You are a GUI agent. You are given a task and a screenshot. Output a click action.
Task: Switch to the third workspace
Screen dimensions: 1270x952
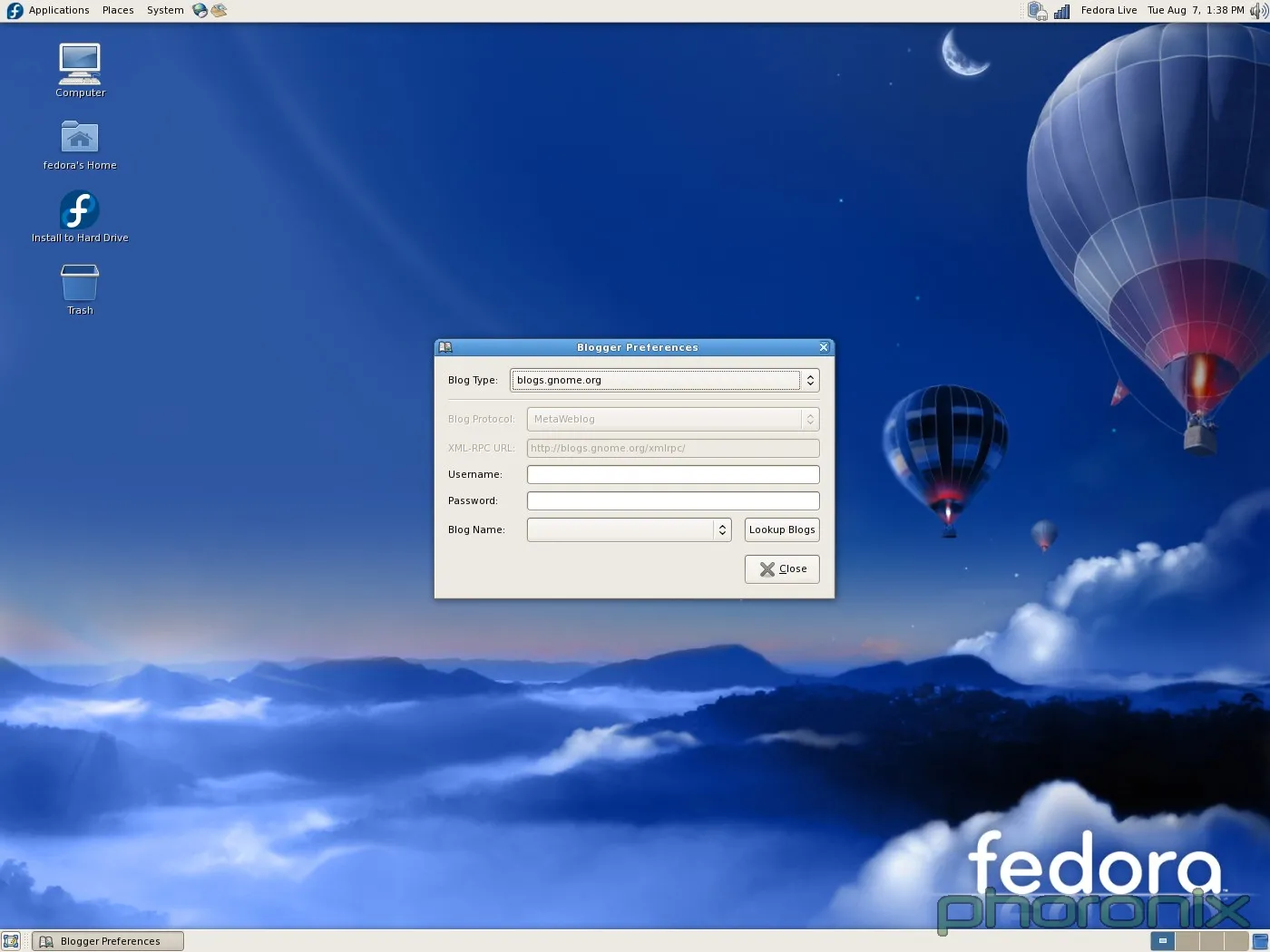click(x=1211, y=941)
